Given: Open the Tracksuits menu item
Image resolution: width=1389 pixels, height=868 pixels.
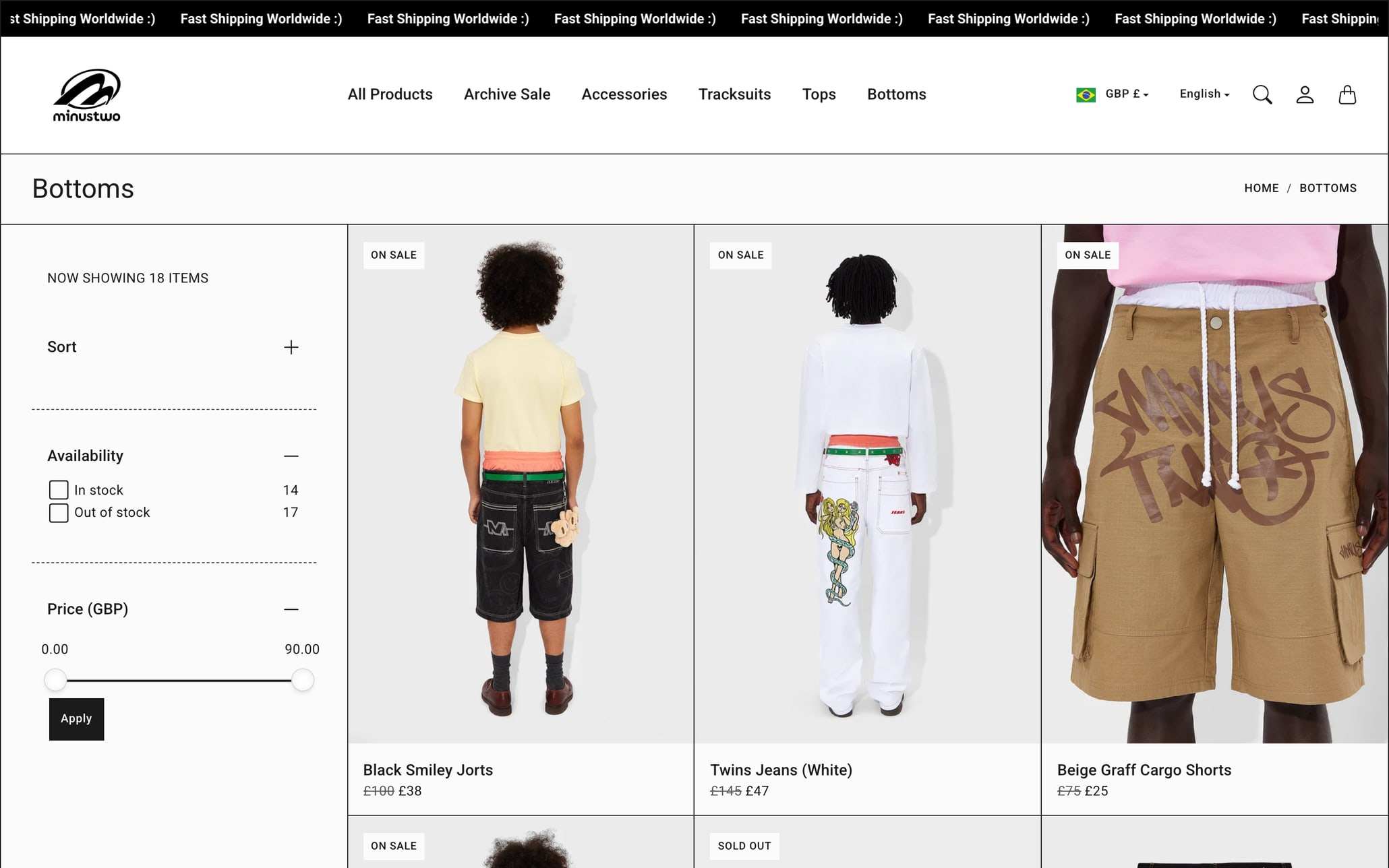Looking at the screenshot, I should [734, 94].
